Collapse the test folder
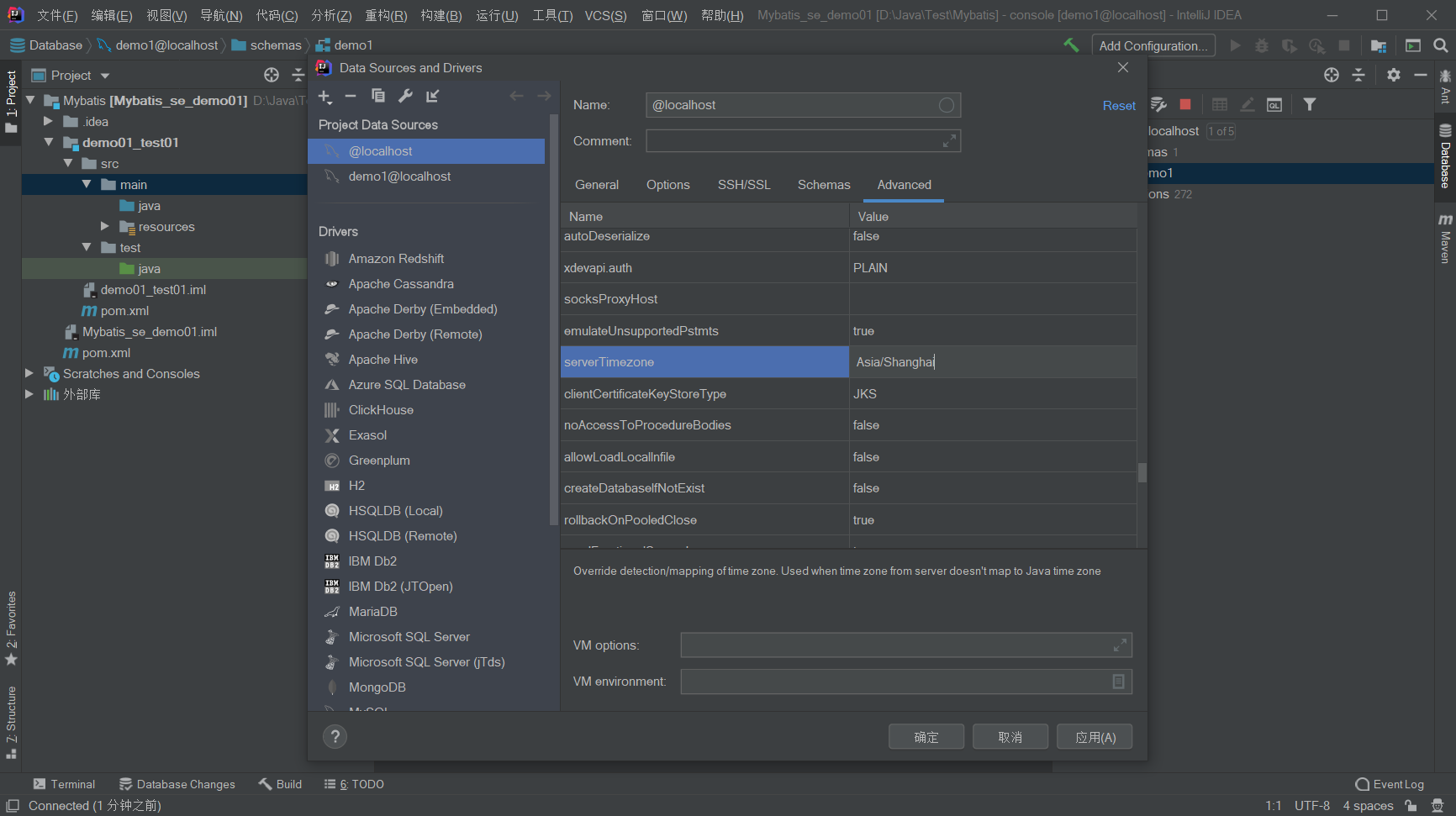 [87, 247]
